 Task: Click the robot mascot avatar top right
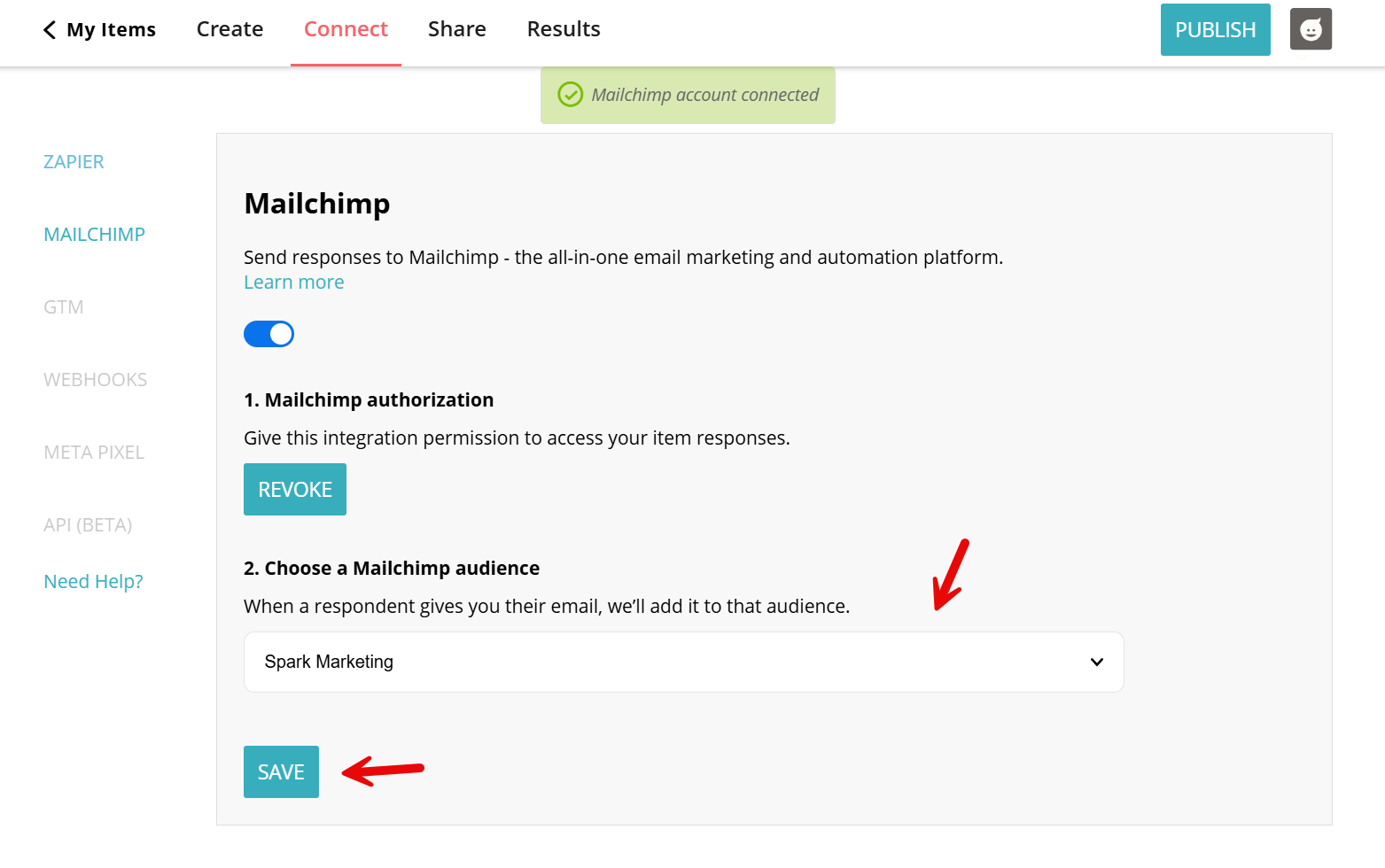(1311, 28)
